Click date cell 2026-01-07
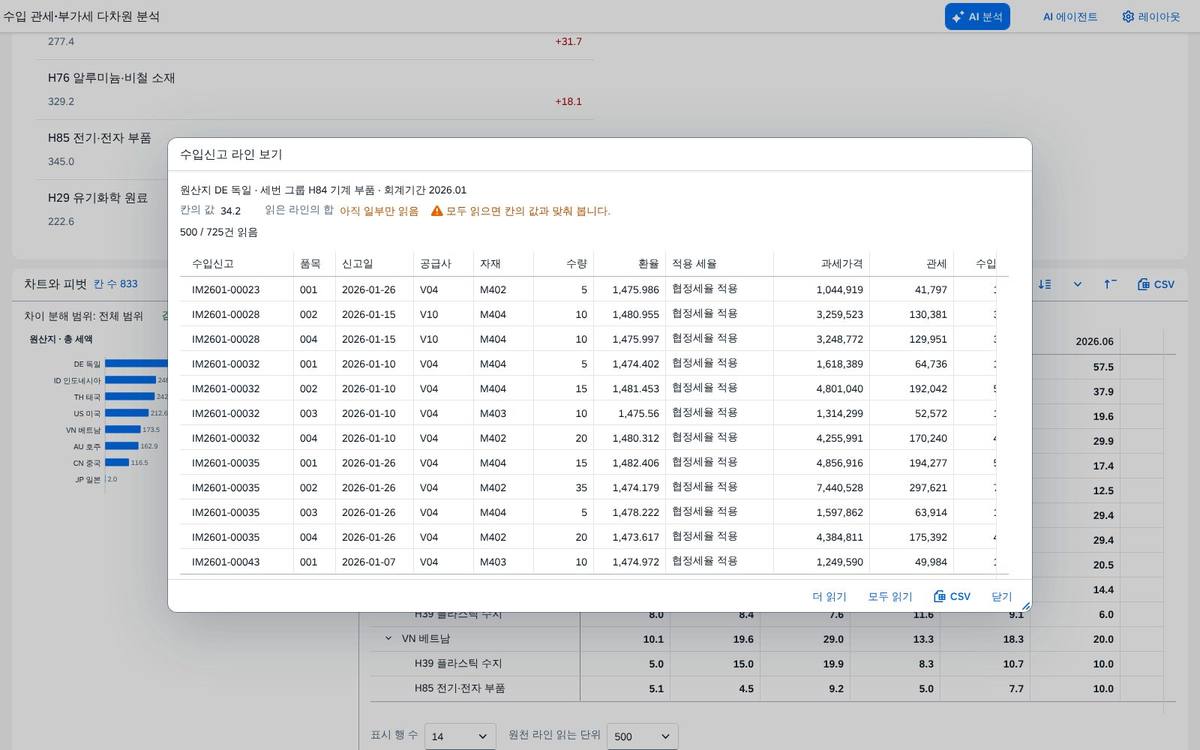Viewport: 1200px width, 750px height. (x=369, y=562)
